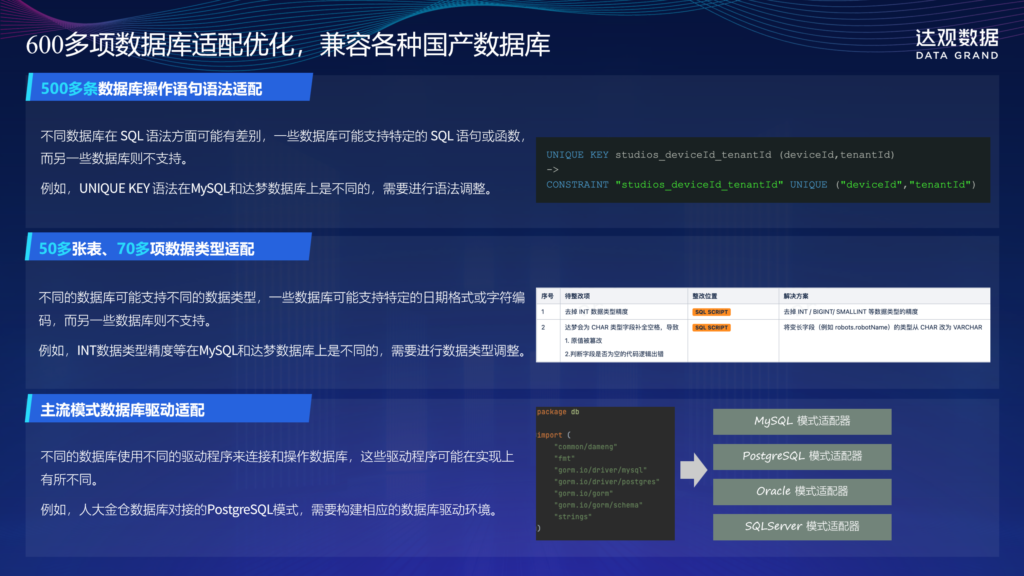Select the MySQL 模式适配器 box
This screenshot has width=1024, height=576.
tap(802, 421)
